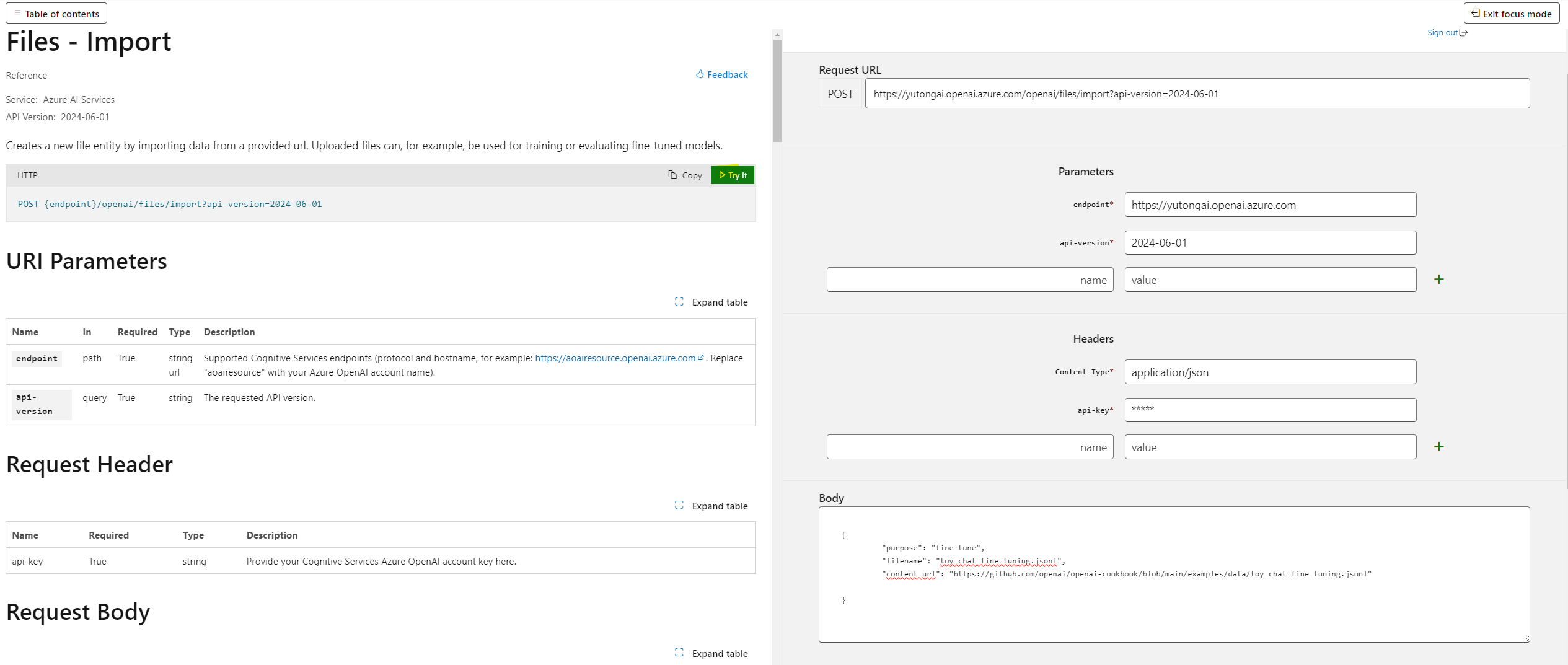The width and height of the screenshot is (1568, 665).
Task: Exit focus mode via top-right button
Action: tap(1511, 13)
